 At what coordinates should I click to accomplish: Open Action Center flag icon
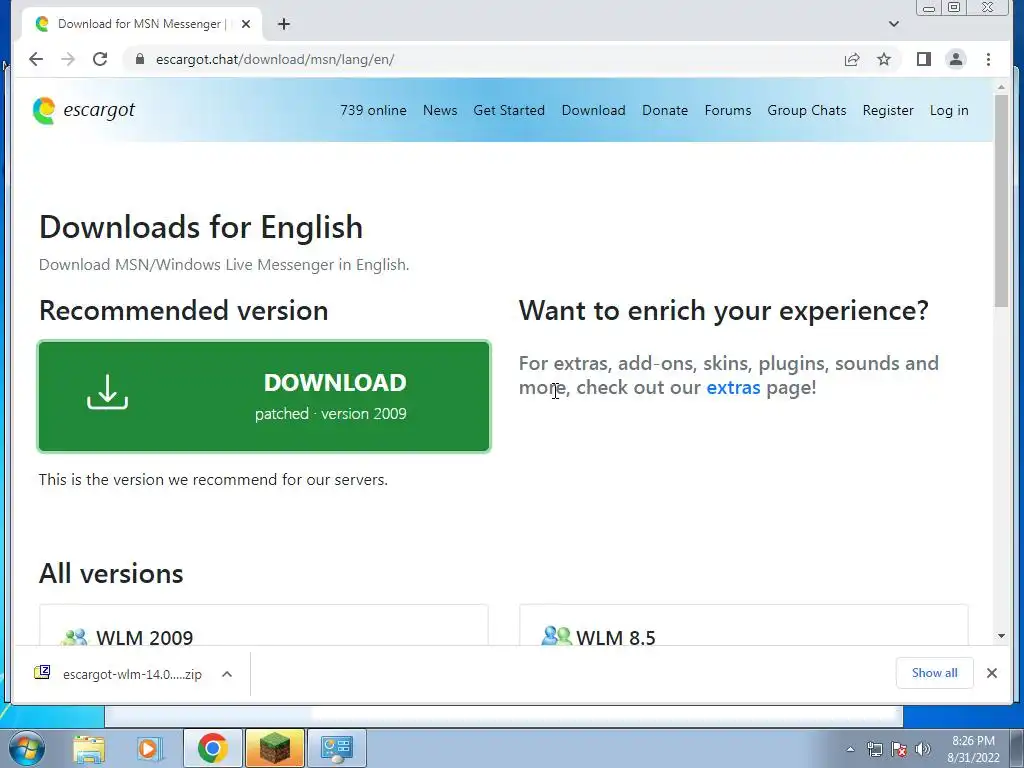899,749
